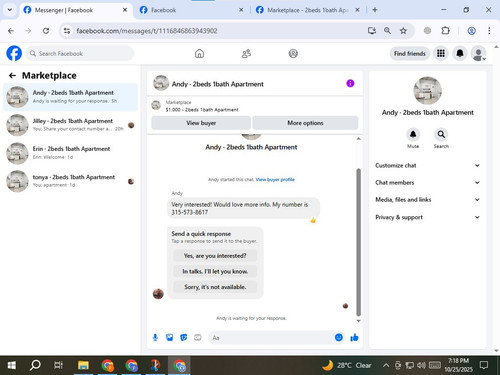
Task: Open Windows taskbar search
Action: click(x=35, y=365)
